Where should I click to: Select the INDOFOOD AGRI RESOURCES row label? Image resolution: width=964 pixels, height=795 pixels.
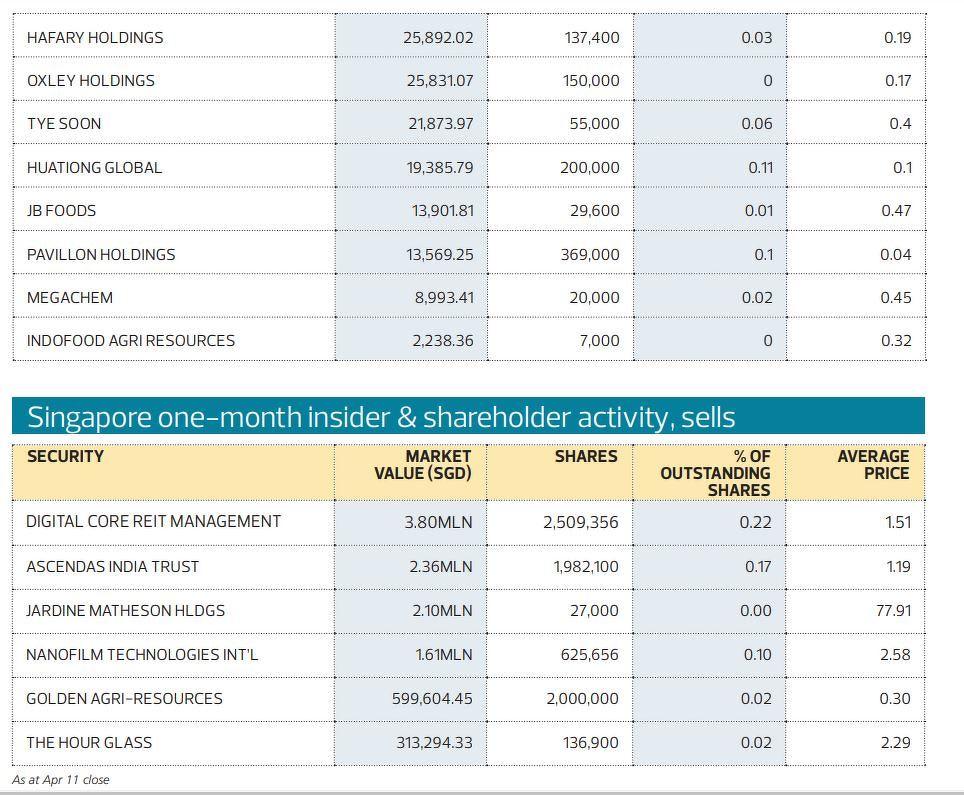[131, 341]
